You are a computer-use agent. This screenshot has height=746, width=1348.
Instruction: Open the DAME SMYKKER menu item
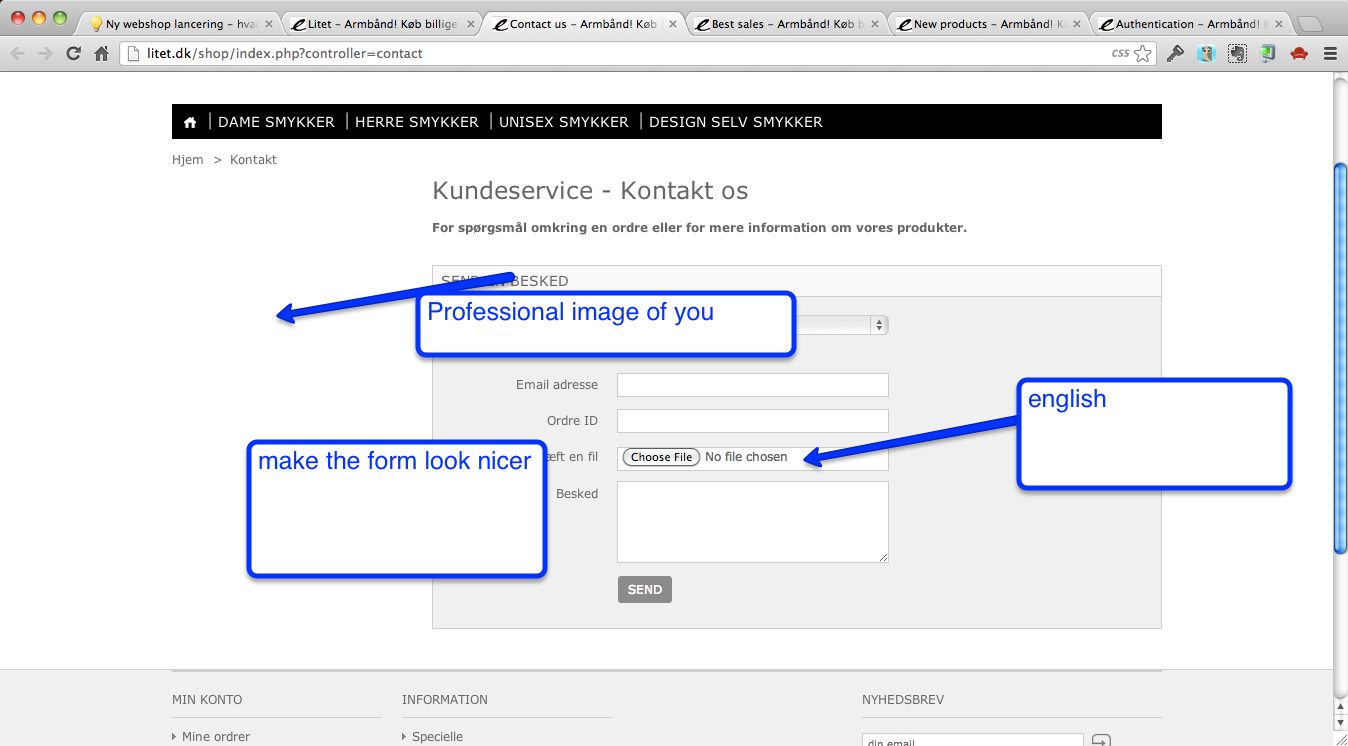(x=276, y=122)
